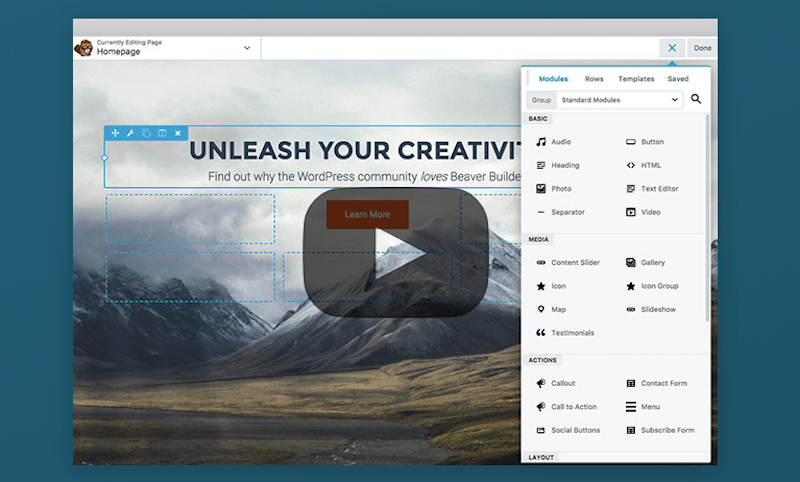Viewport: 800px width, 482px height.
Task: Open row settings with the wrench icon
Action: pos(130,133)
